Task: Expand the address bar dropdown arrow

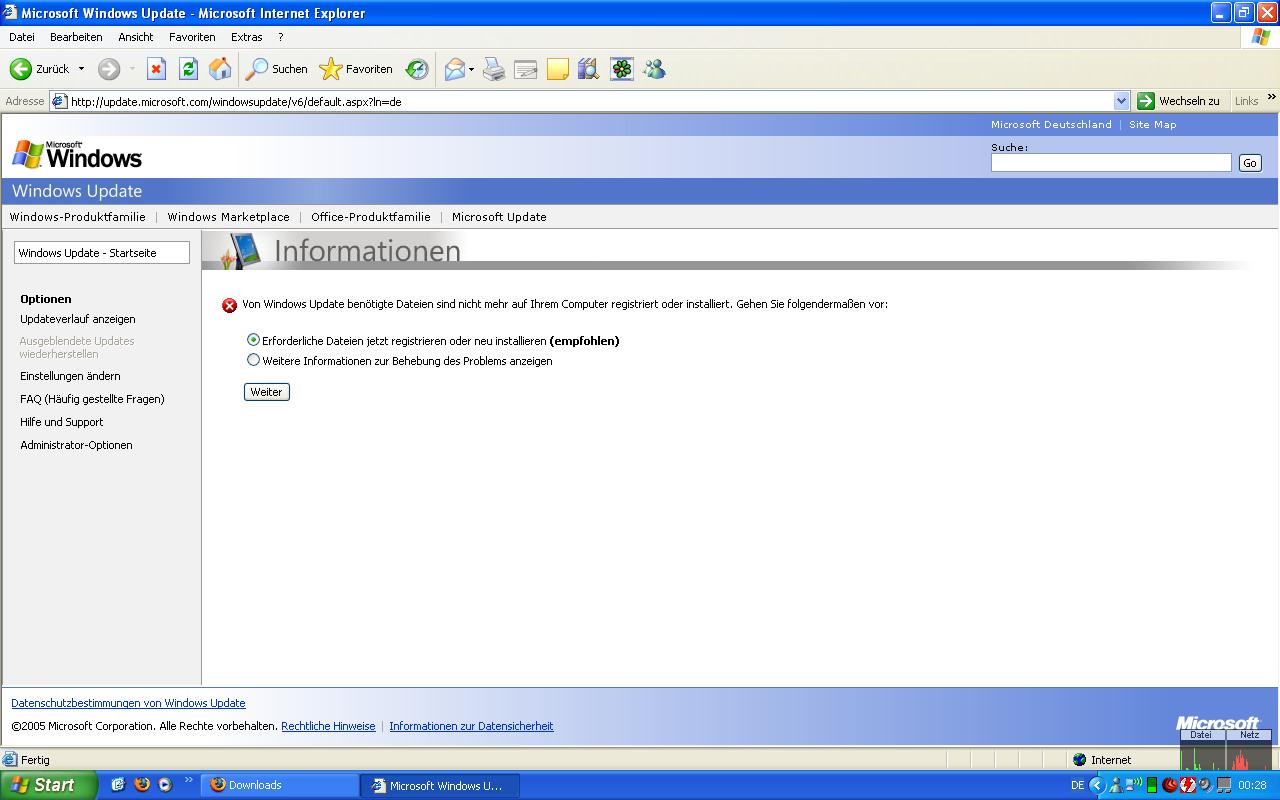Action: point(1121,101)
